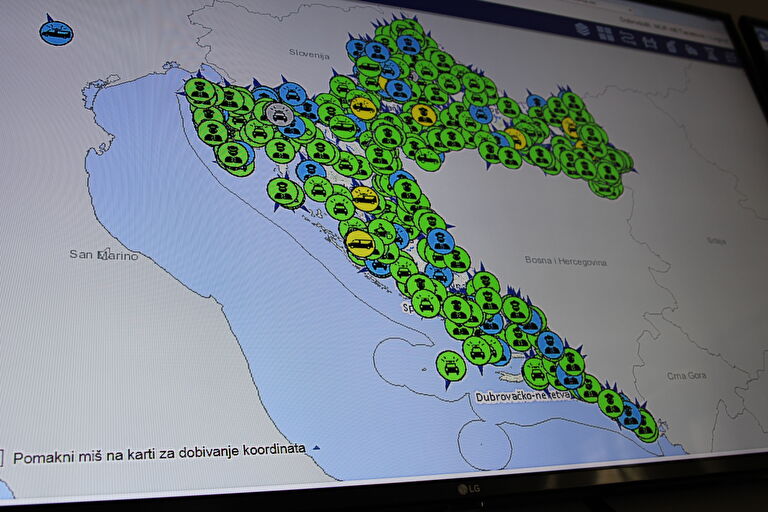Image resolution: width=768 pixels, height=512 pixels.
Task: Click 'Pomakni miš na karti' coordinates text
Action: [159, 454]
